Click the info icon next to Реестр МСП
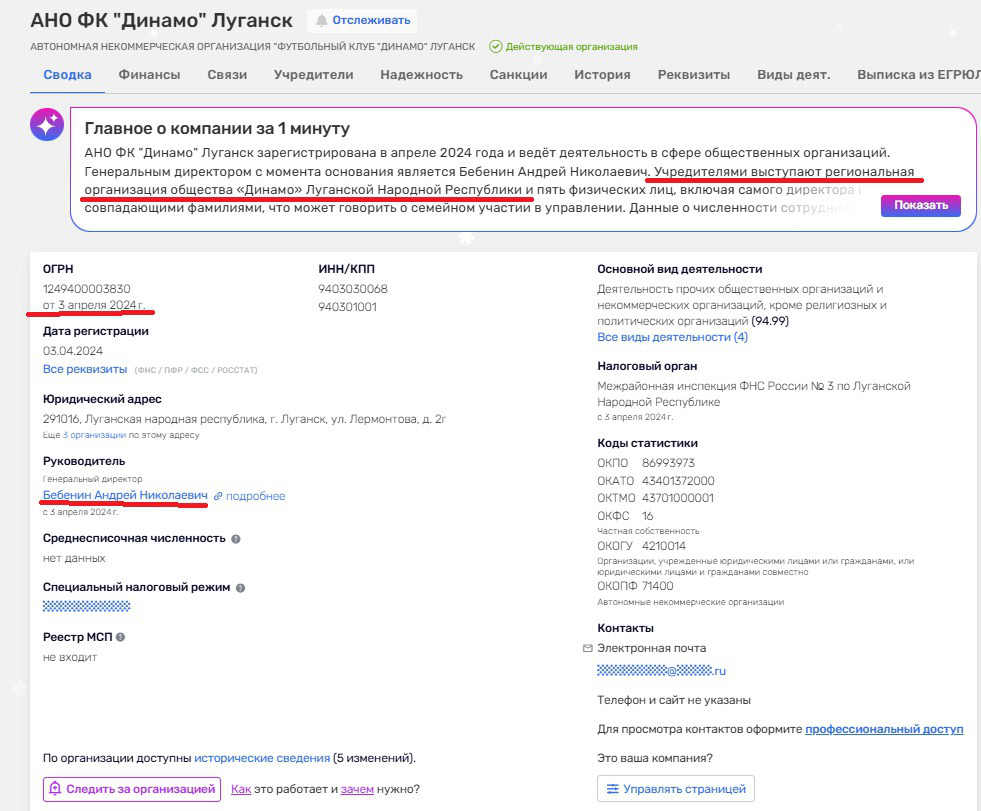This screenshot has width=981, height=811. click(120, 637)
